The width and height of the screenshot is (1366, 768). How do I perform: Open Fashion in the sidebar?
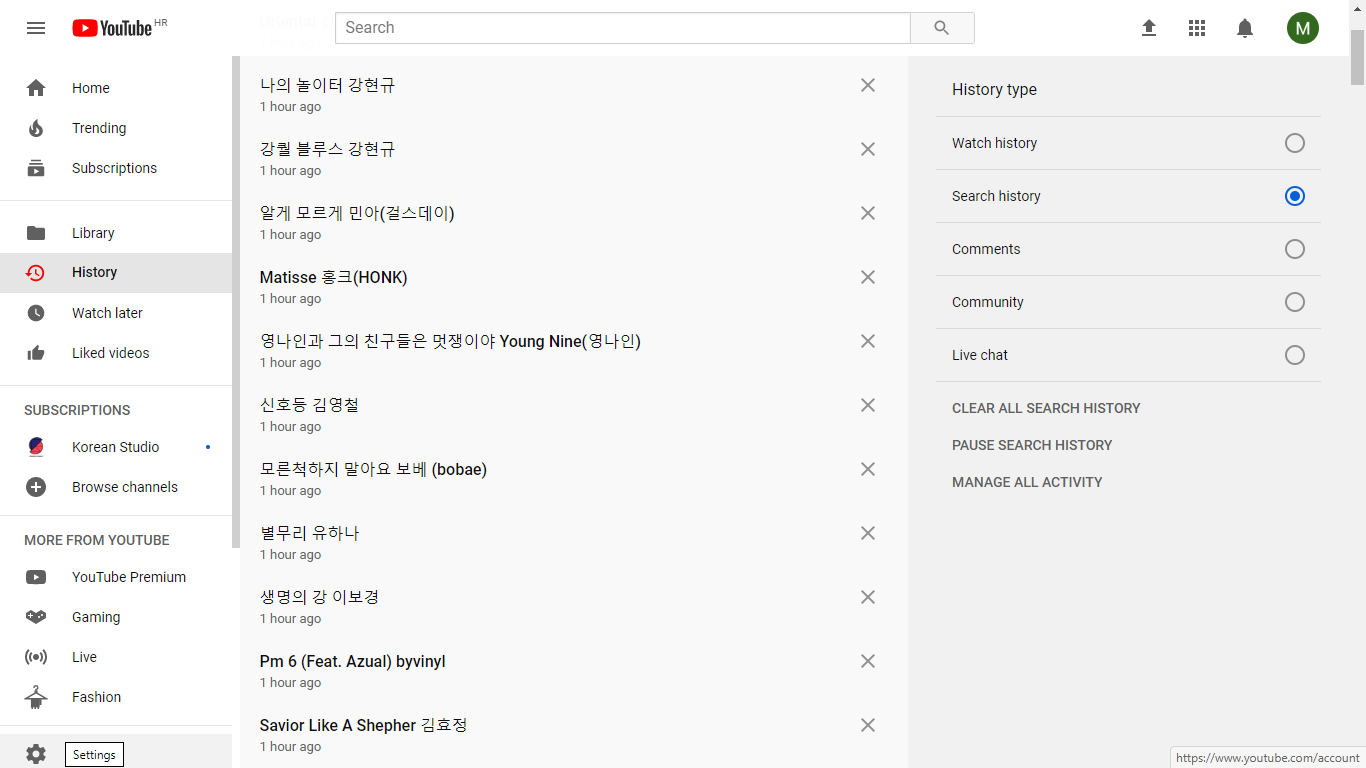point(116,697)
